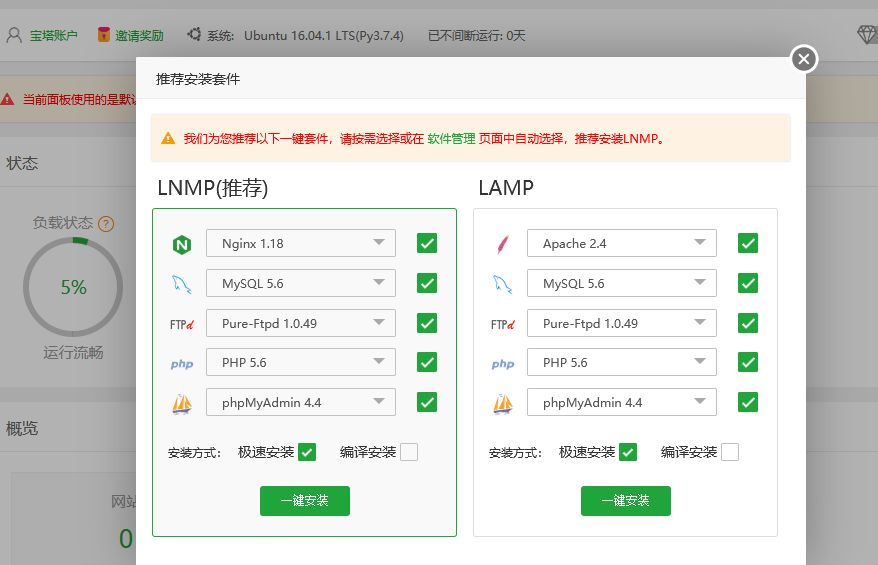Click 运行流畅 status label
This screenshot has height=565, width=878.
pos(73,353)
